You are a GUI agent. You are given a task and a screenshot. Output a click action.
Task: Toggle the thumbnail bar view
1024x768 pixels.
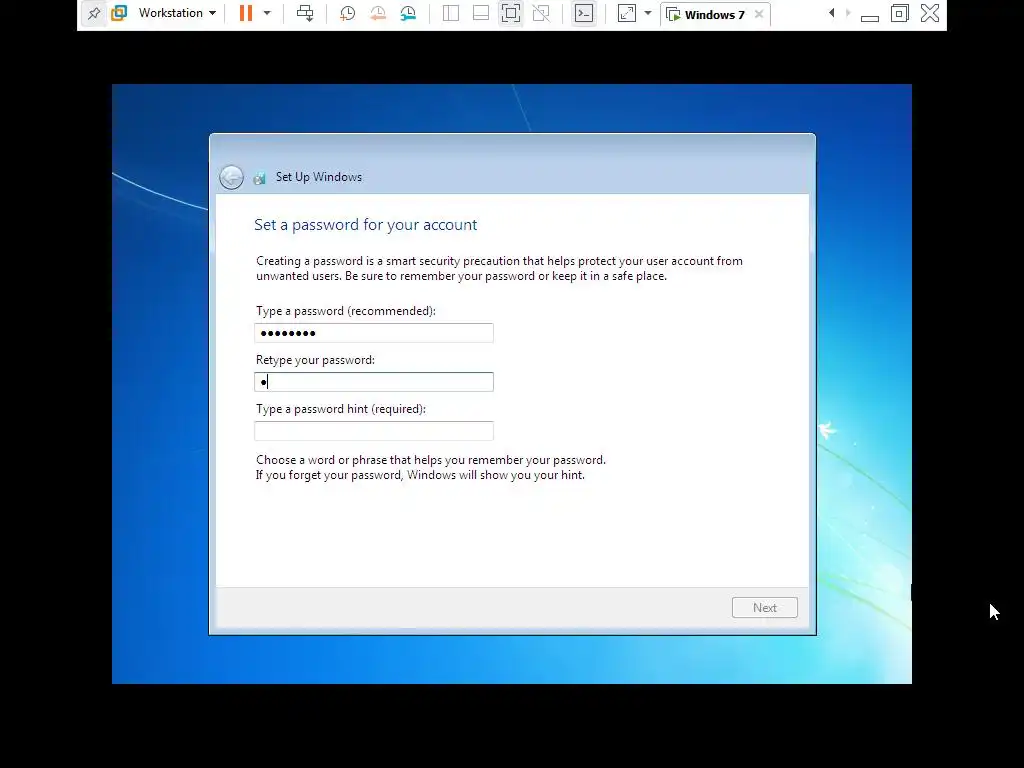pos(481,13)
